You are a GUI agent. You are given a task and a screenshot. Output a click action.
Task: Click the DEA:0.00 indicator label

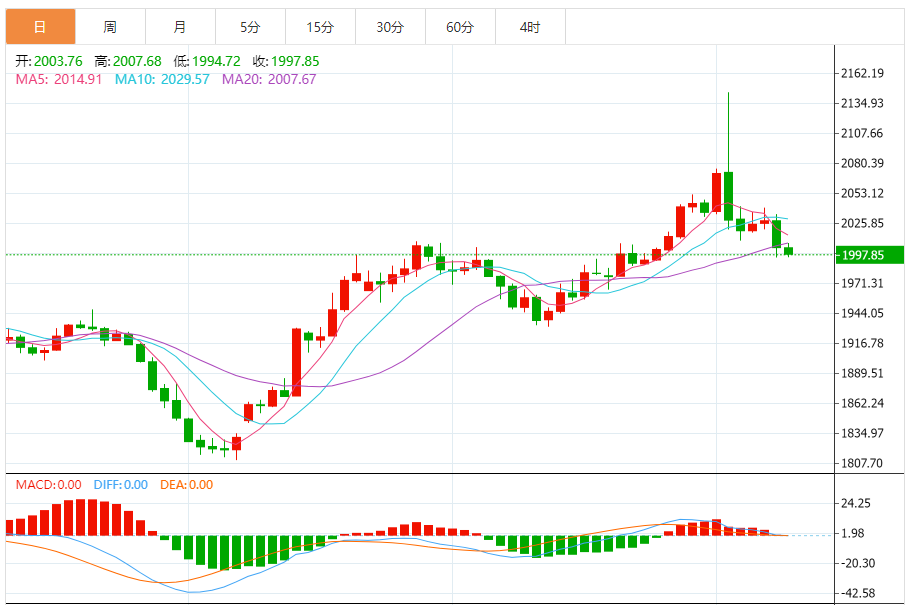tap(186, 485)
